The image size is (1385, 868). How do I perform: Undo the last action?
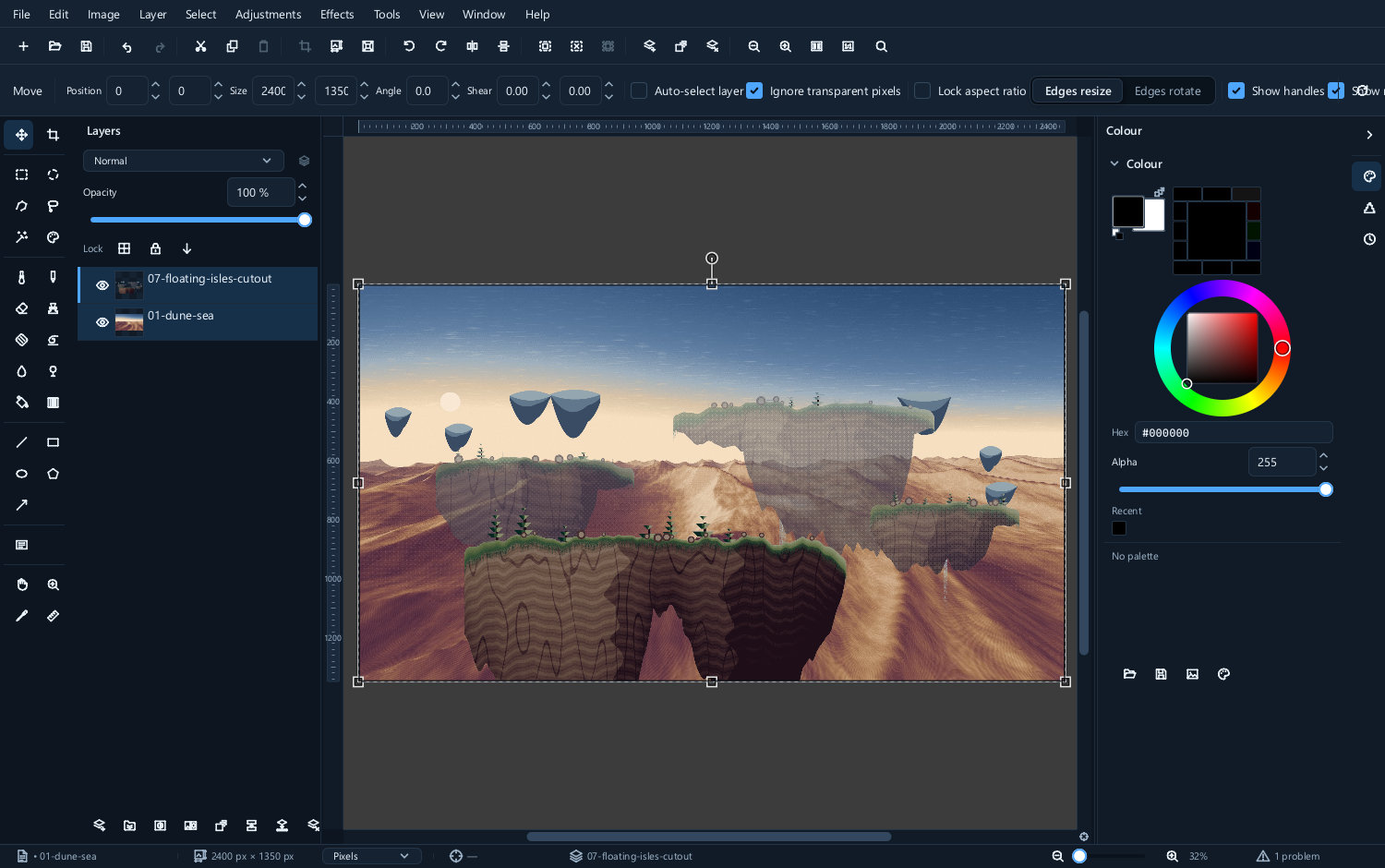(126, 46)
